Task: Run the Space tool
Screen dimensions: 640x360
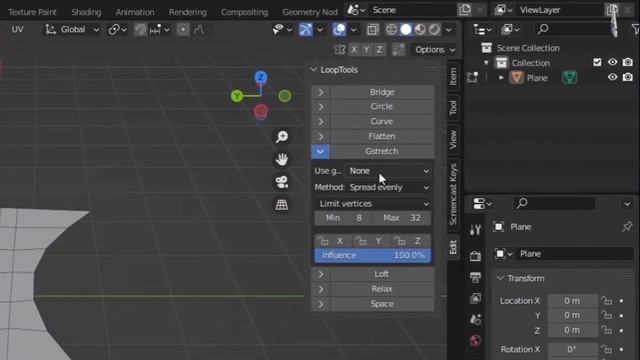Action: click(382, 304)
